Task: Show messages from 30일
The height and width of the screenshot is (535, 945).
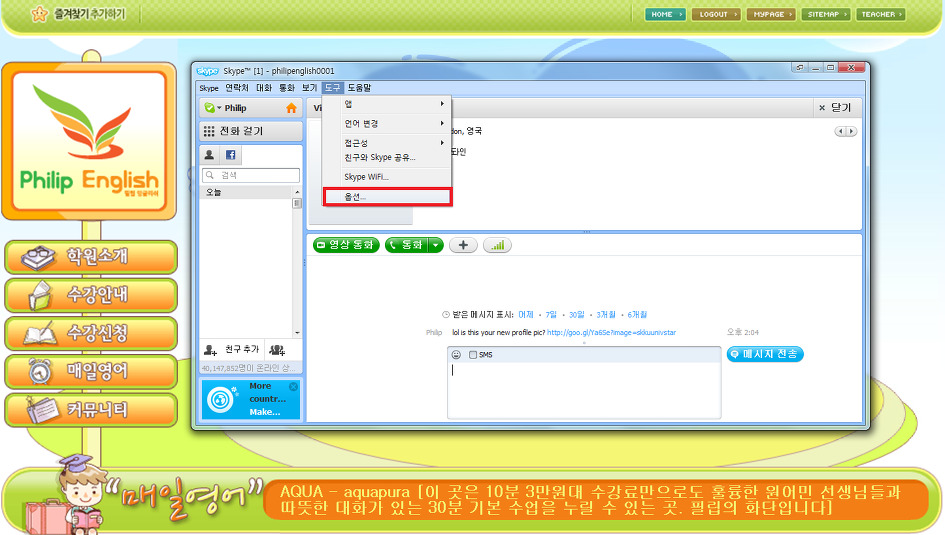Action: tap(577, 314)
